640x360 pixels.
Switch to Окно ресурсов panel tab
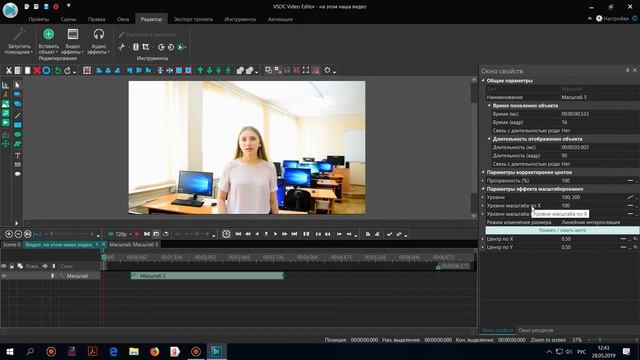click(x=536, y=330)
